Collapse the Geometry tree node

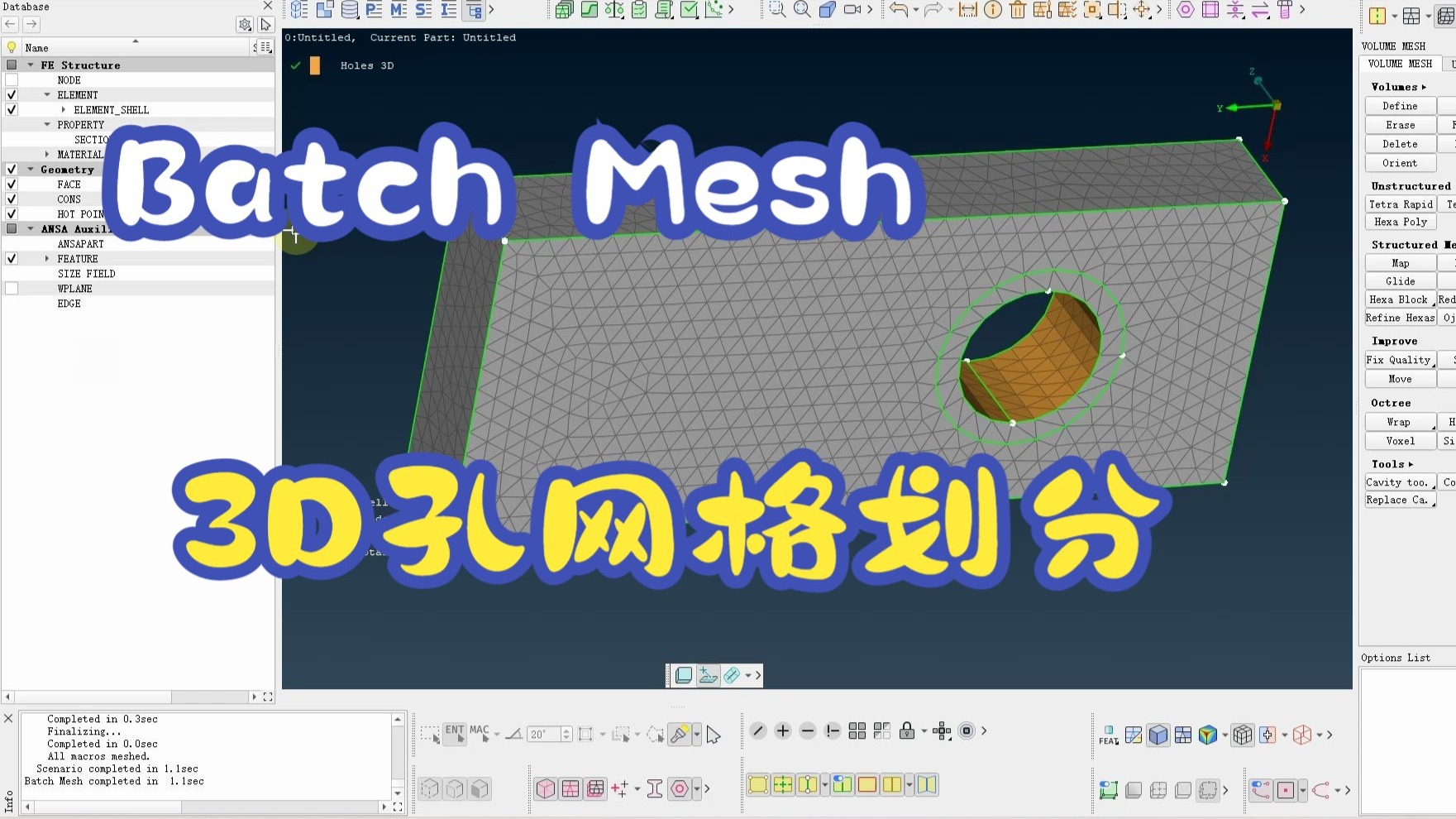point(31,170)
